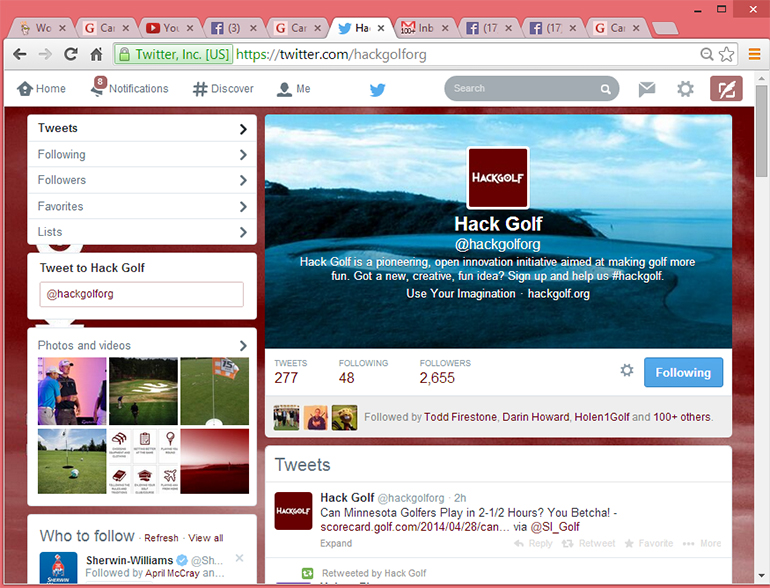Open photo of golfers on stage
The height and width of the screenshot is (588, 770).
[x=72, y=391]
